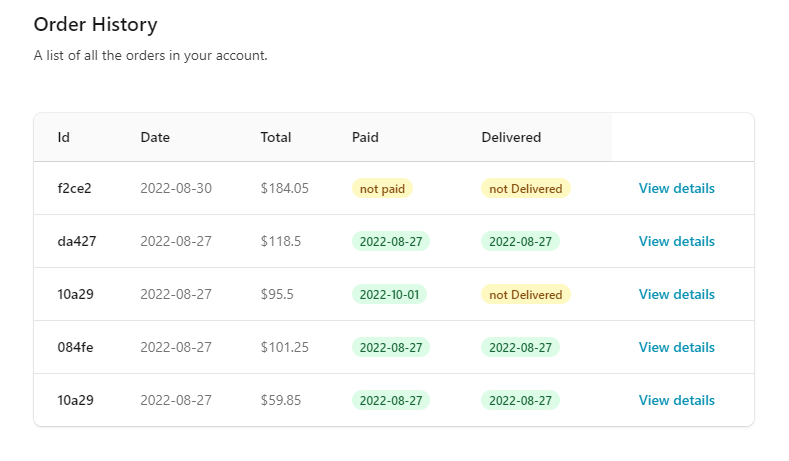This screenshot has width=789, height=461.
Task: Click the Total column header
Action: pyautogui.click(x=276, y=137)
